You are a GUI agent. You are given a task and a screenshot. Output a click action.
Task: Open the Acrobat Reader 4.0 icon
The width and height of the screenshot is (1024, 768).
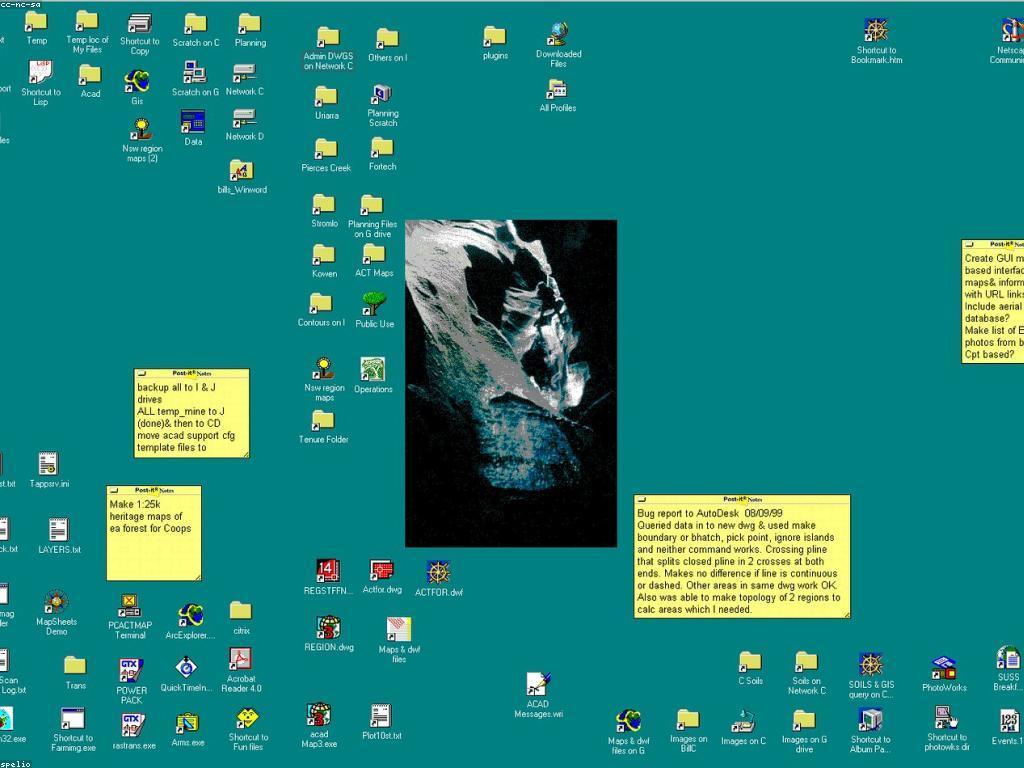point(240,660)
